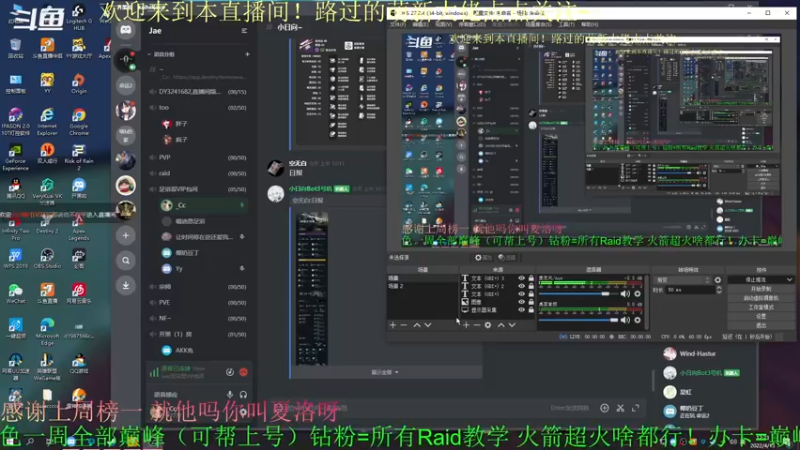
Task: Open desktop audio settings gear
Action: [x=637, y=320]
